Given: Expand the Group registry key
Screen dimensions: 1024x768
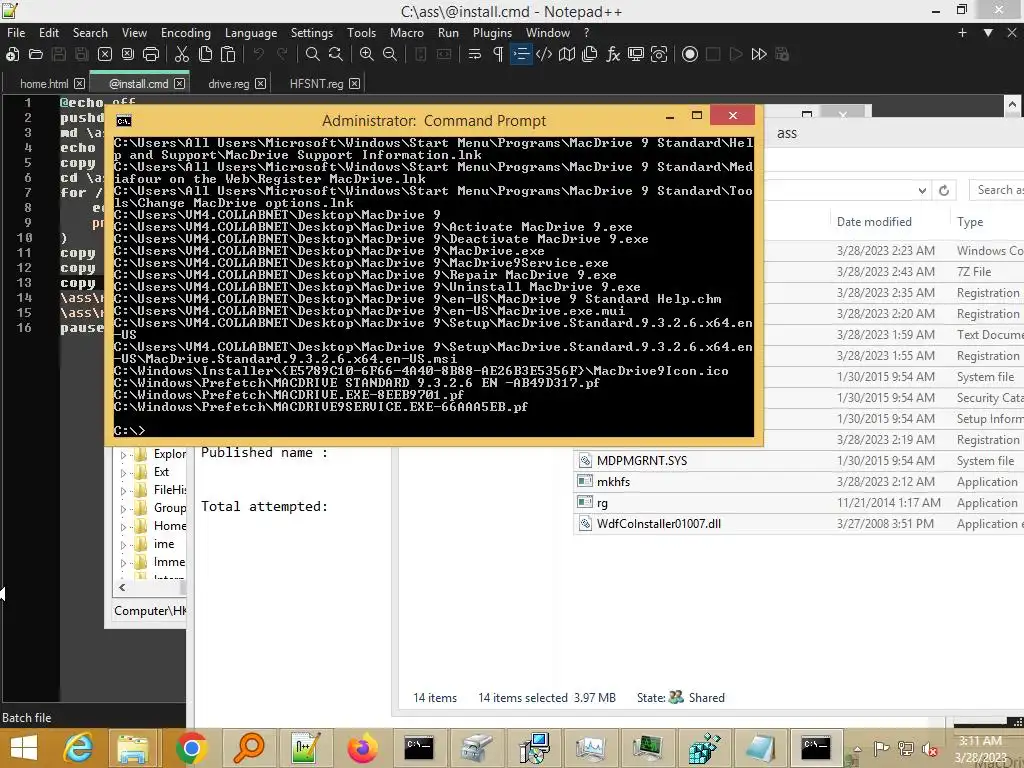Looking at the screenshot, I should click(123, 509).
